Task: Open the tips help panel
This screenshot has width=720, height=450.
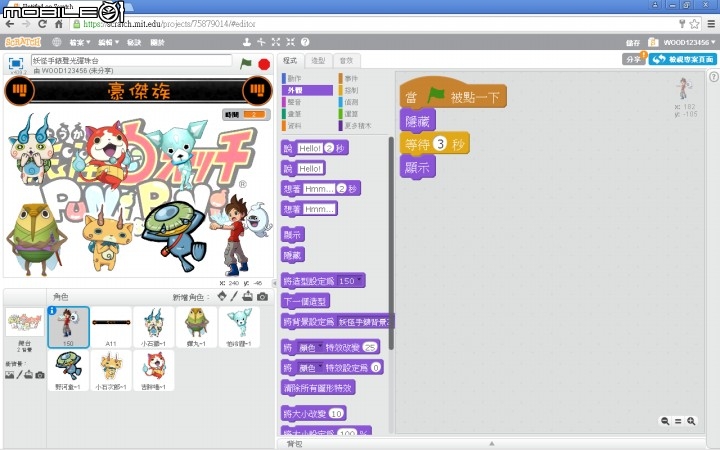Action: click(714, 77)
